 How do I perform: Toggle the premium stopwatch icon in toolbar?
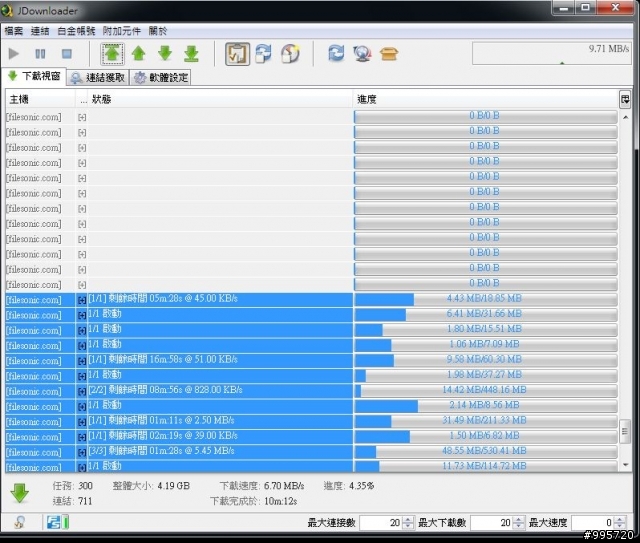[290, 53]
